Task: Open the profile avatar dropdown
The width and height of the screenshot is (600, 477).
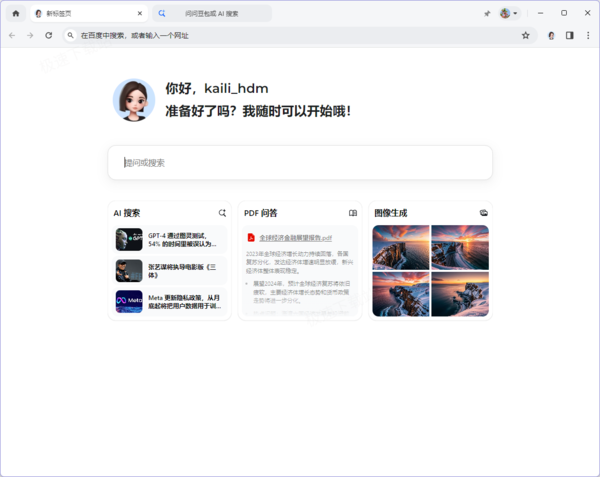Action: (x=509, y=13)
